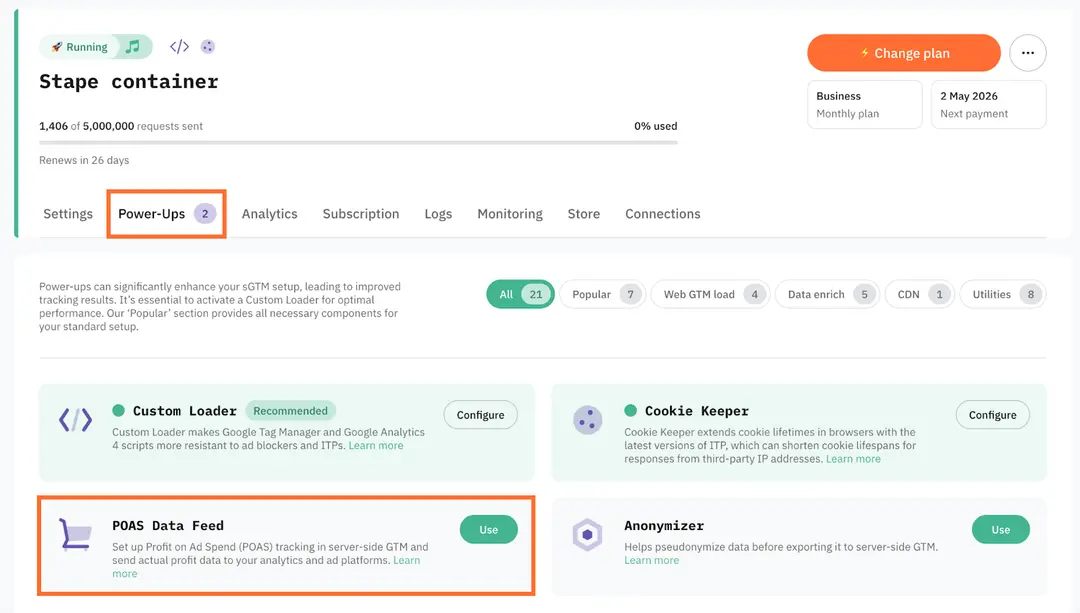Show only Web GTM load power-ups

[x=710, y=294]
